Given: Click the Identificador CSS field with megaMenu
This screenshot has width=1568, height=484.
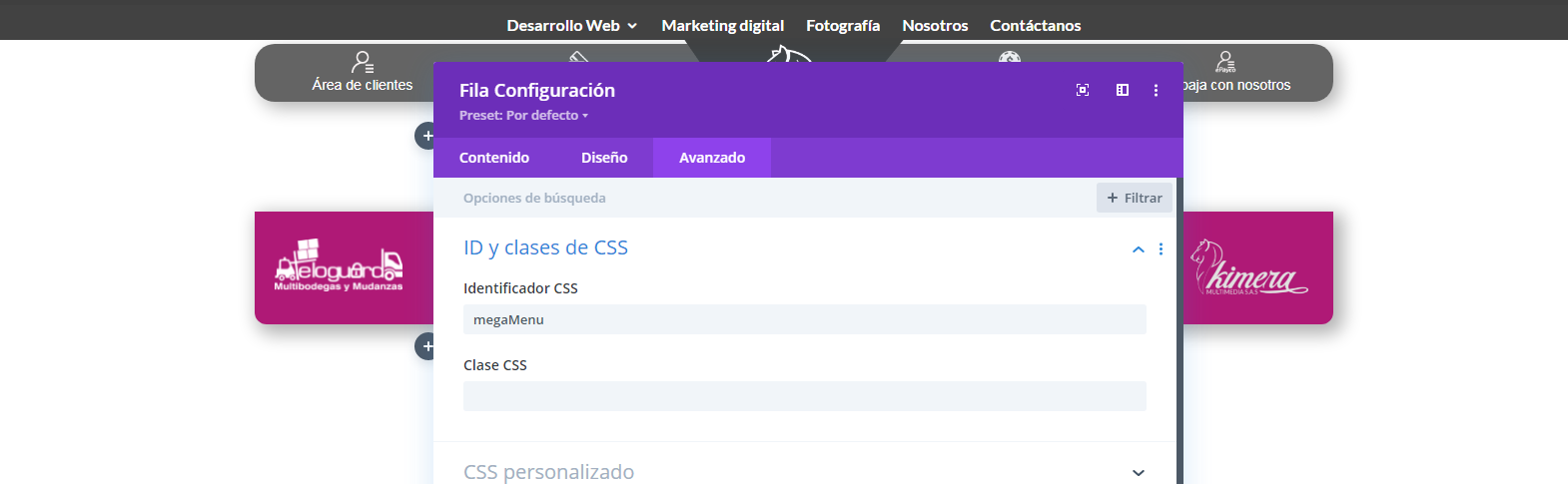Looking at the screenshot, I should (805, 319).
